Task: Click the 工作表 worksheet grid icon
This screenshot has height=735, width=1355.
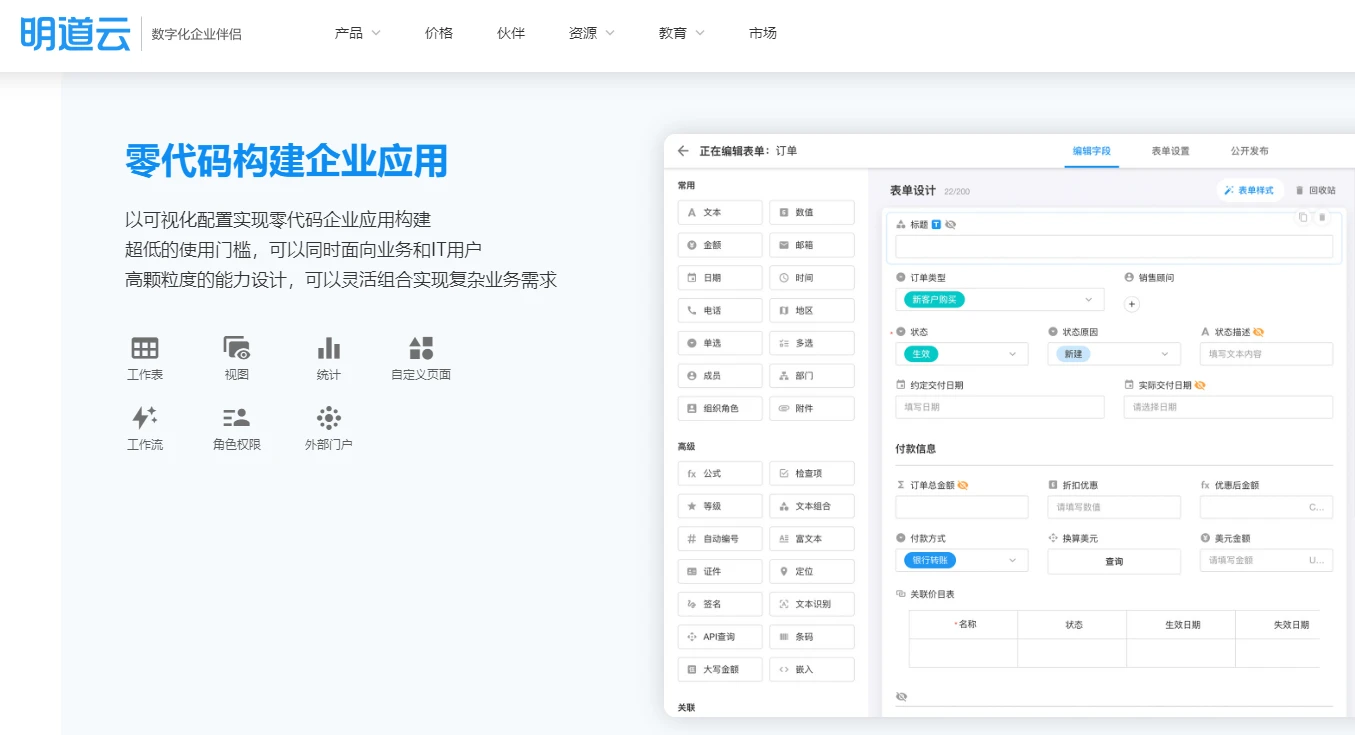Action: click(x=145, y=348)
